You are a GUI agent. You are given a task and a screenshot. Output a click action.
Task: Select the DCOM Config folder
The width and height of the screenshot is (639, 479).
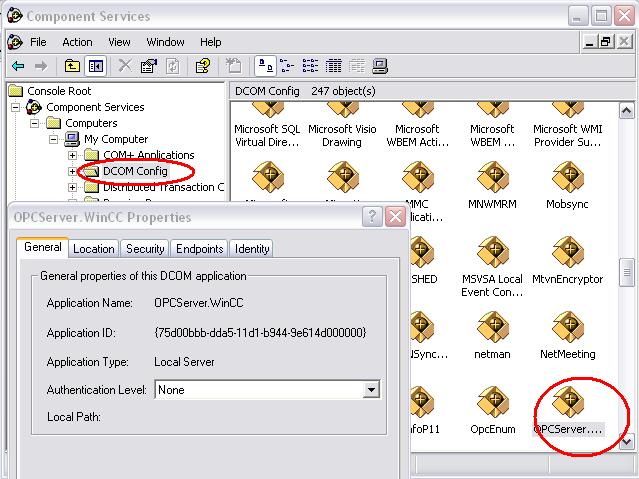(135, 171)
